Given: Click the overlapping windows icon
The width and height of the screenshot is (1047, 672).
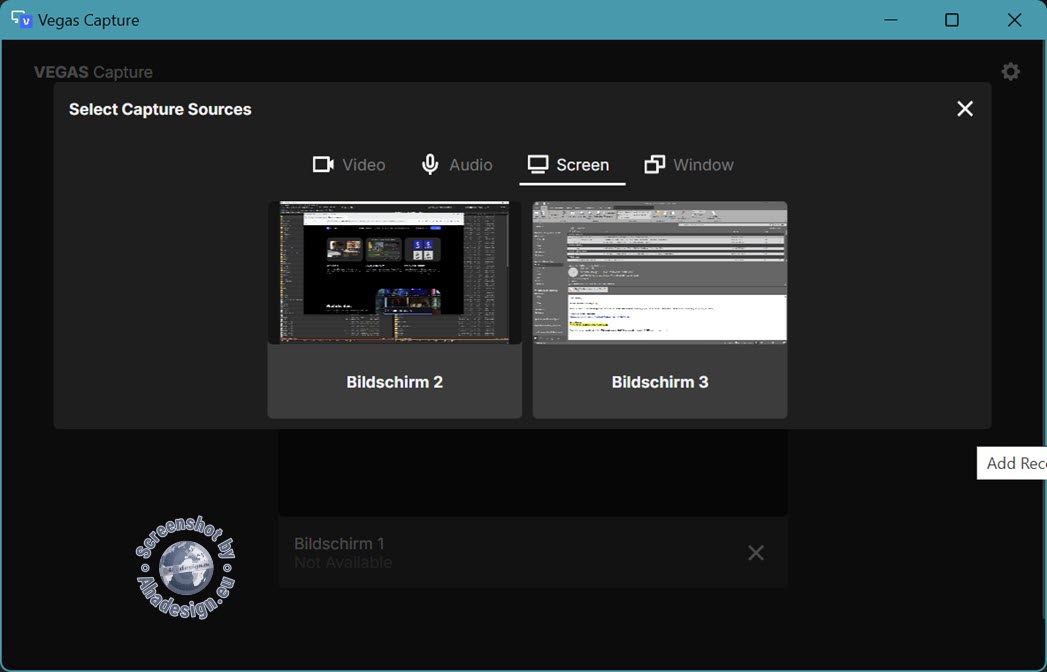Looking at the screenshot, I should click(654, 164).
